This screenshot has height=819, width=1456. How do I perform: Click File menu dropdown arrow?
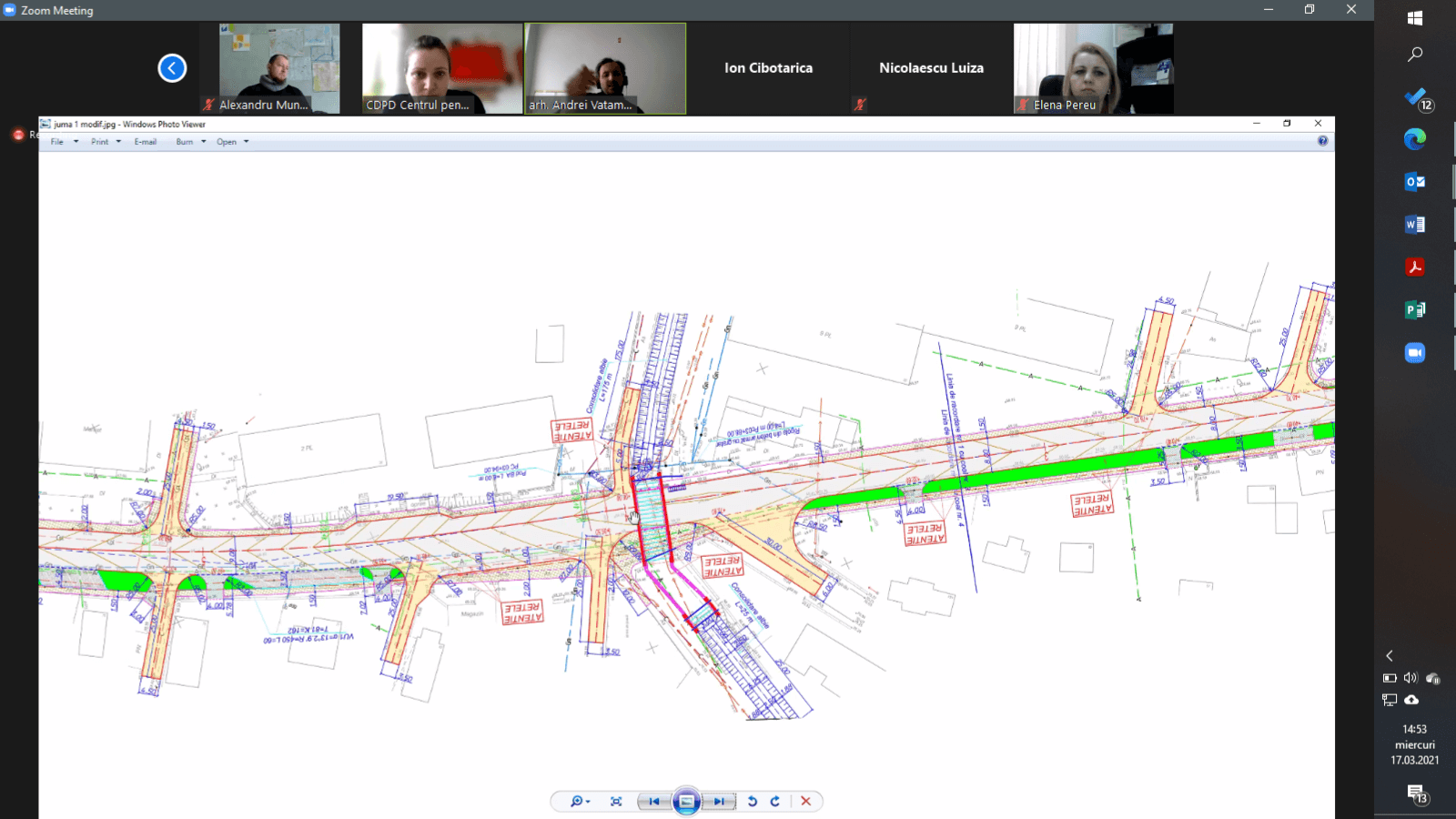[76, 142]
